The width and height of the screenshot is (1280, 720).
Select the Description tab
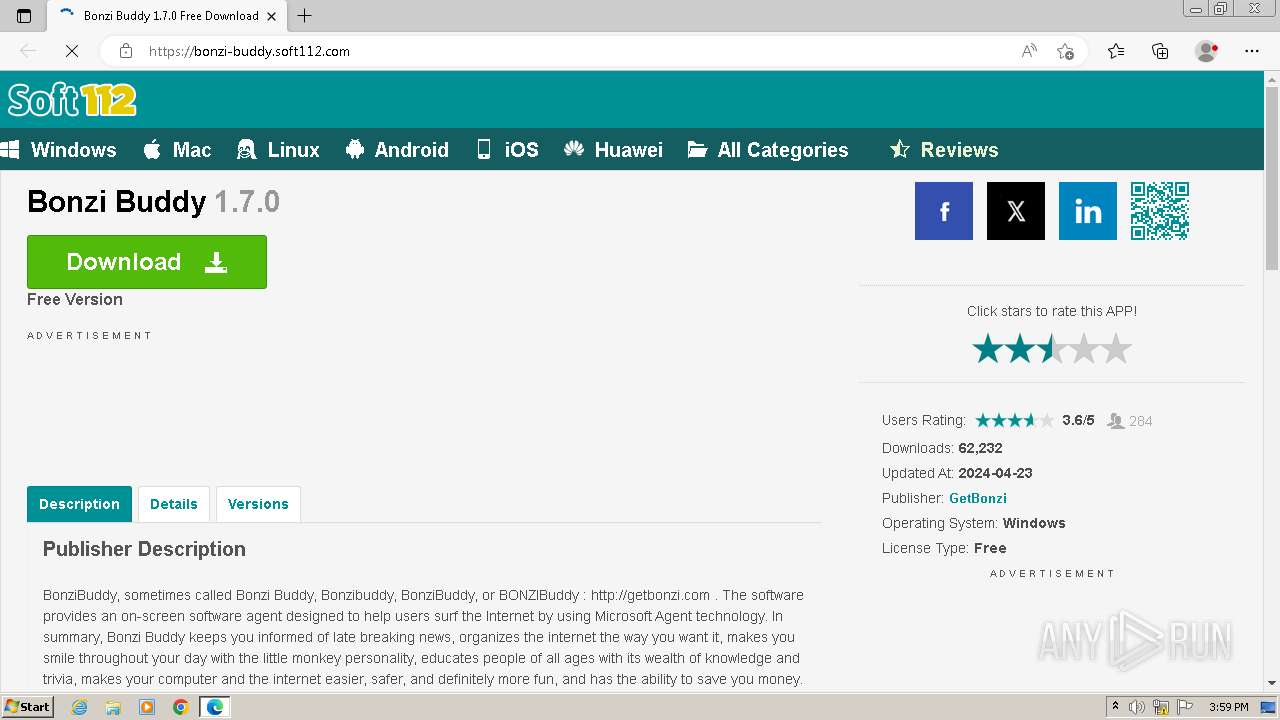pos(79,504)
